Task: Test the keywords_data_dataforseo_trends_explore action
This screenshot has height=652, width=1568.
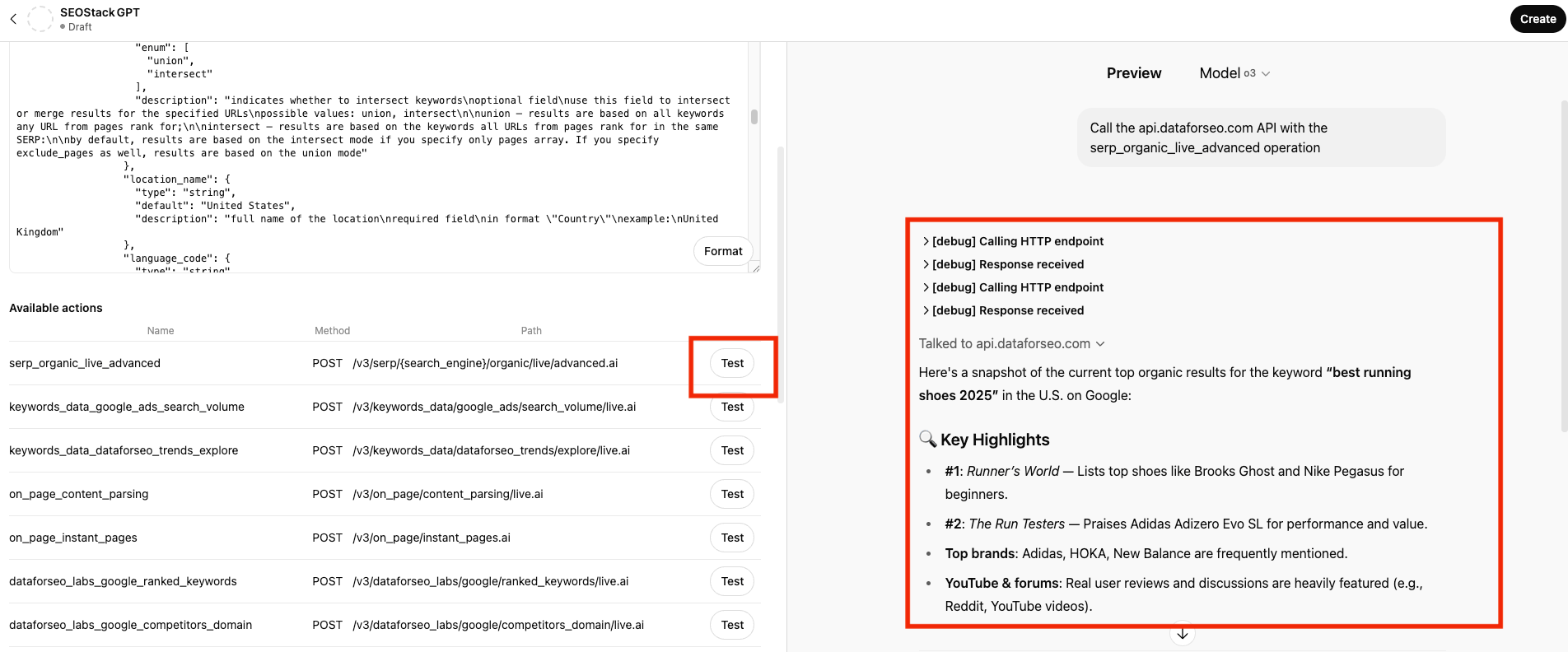Action: (x=732, y=450)
